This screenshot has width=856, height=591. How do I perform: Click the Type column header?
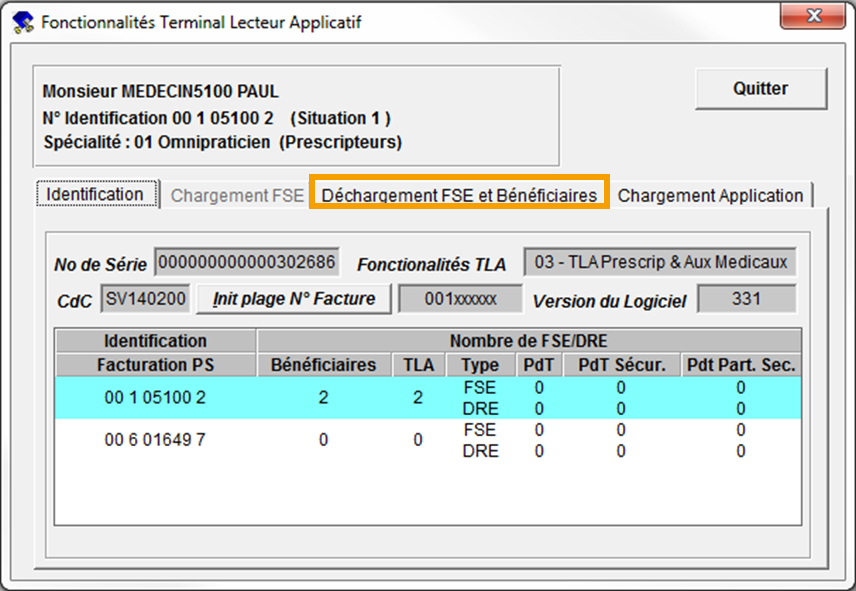pos(480,365)
